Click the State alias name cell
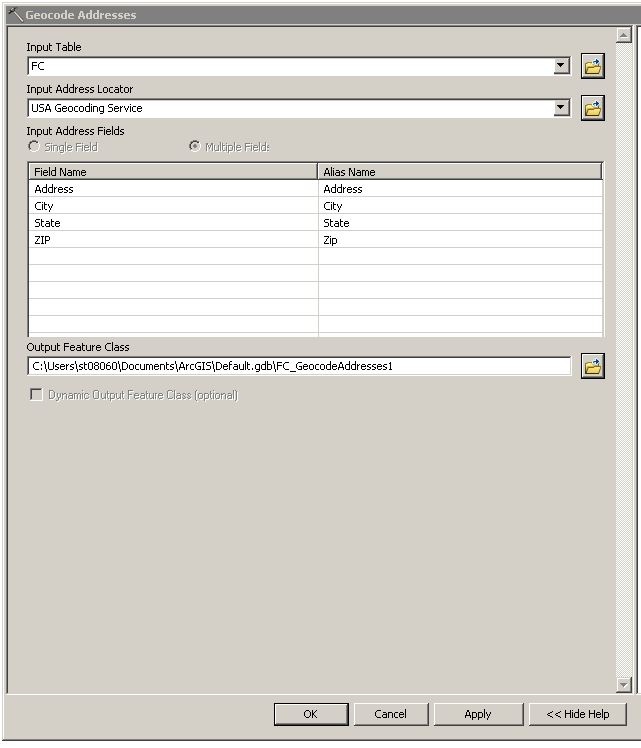This screenshot has width=641, height=748. (x=460, y=223)
